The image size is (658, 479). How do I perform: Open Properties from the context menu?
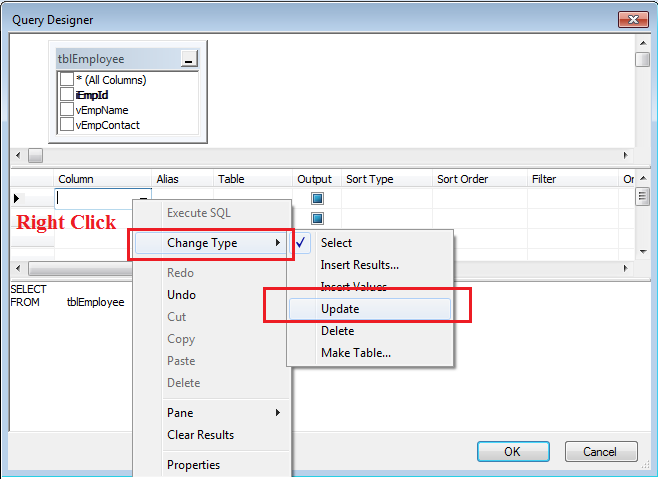(x=193, y=465)
